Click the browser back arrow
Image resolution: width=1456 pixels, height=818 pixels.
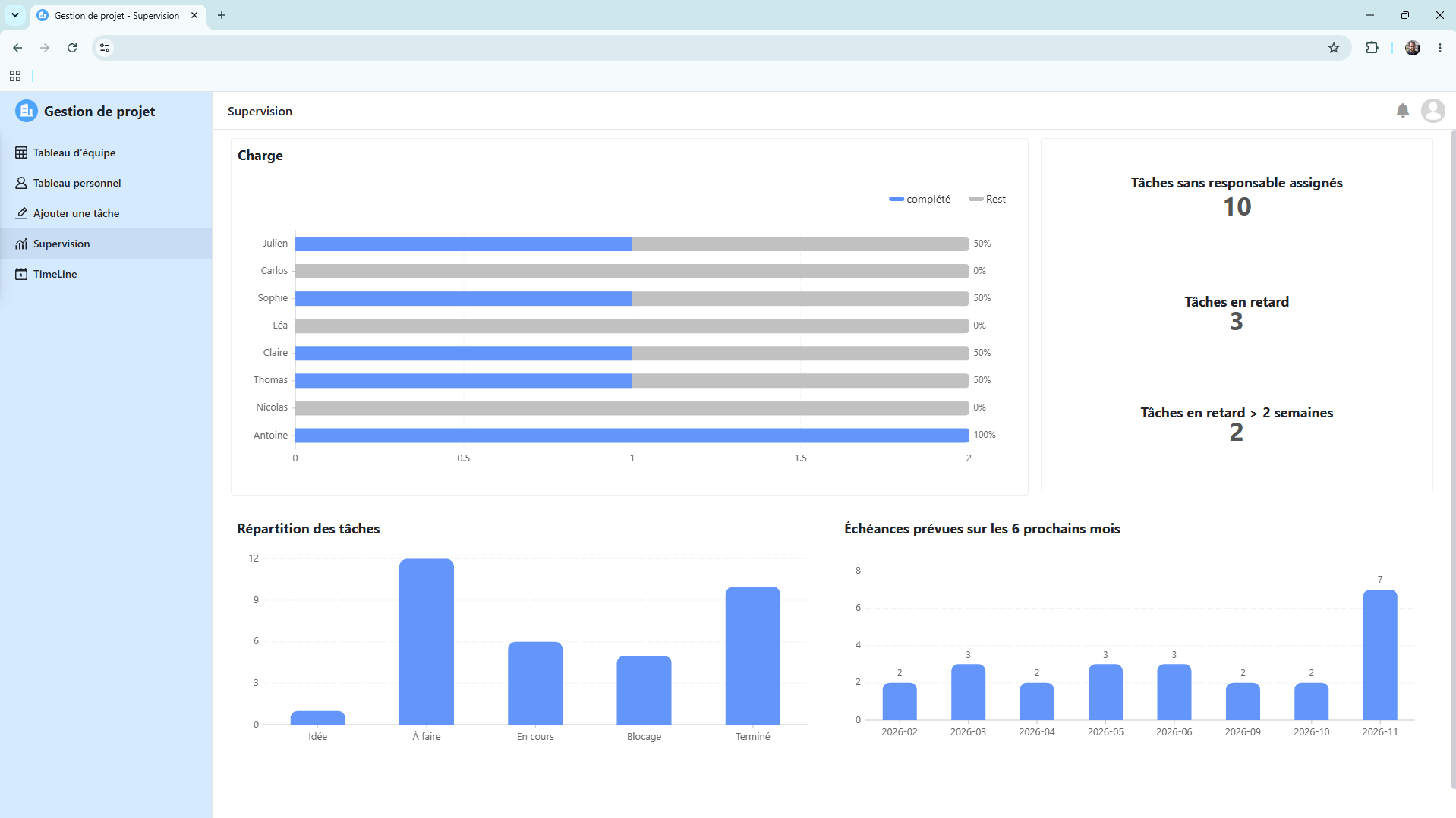pyautogui.click(x=17, y=48)
